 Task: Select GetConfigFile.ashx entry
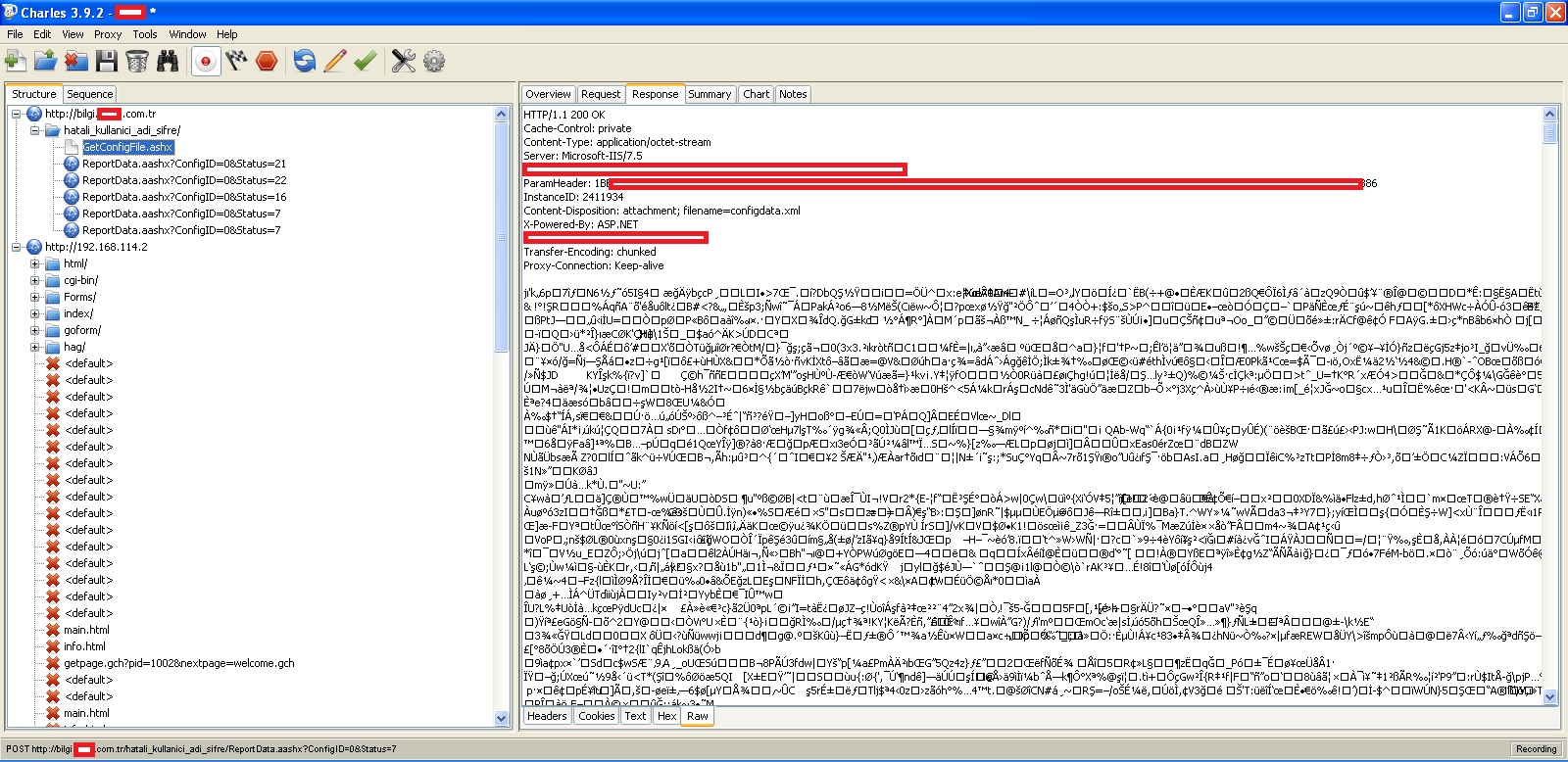coord(127,147)
